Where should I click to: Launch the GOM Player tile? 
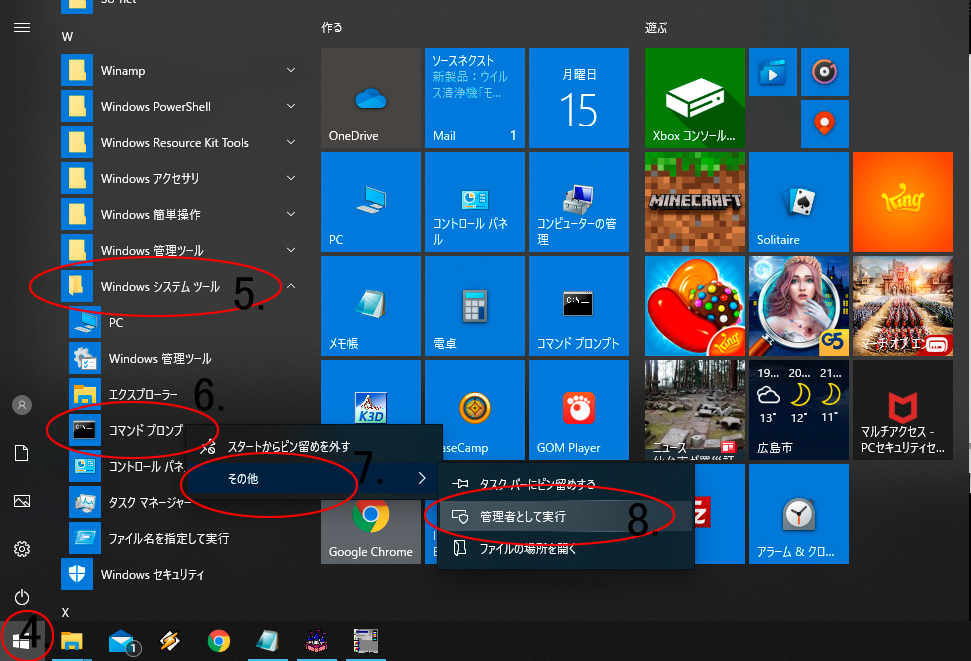coord(578,410)
